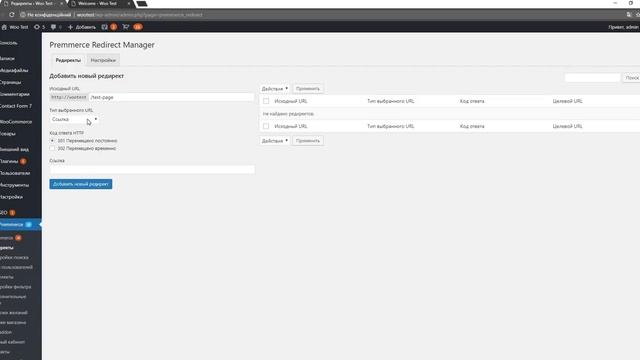Click the http://wootest URL prefix label
The image size is (640, 360).
(x=69, y=97)
